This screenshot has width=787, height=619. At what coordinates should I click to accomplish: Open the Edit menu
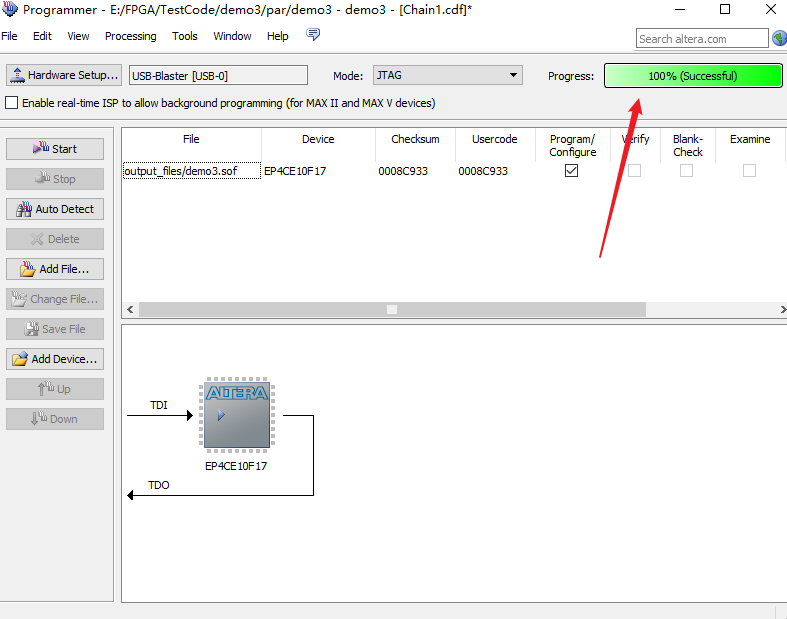click(x=42, y=36)
